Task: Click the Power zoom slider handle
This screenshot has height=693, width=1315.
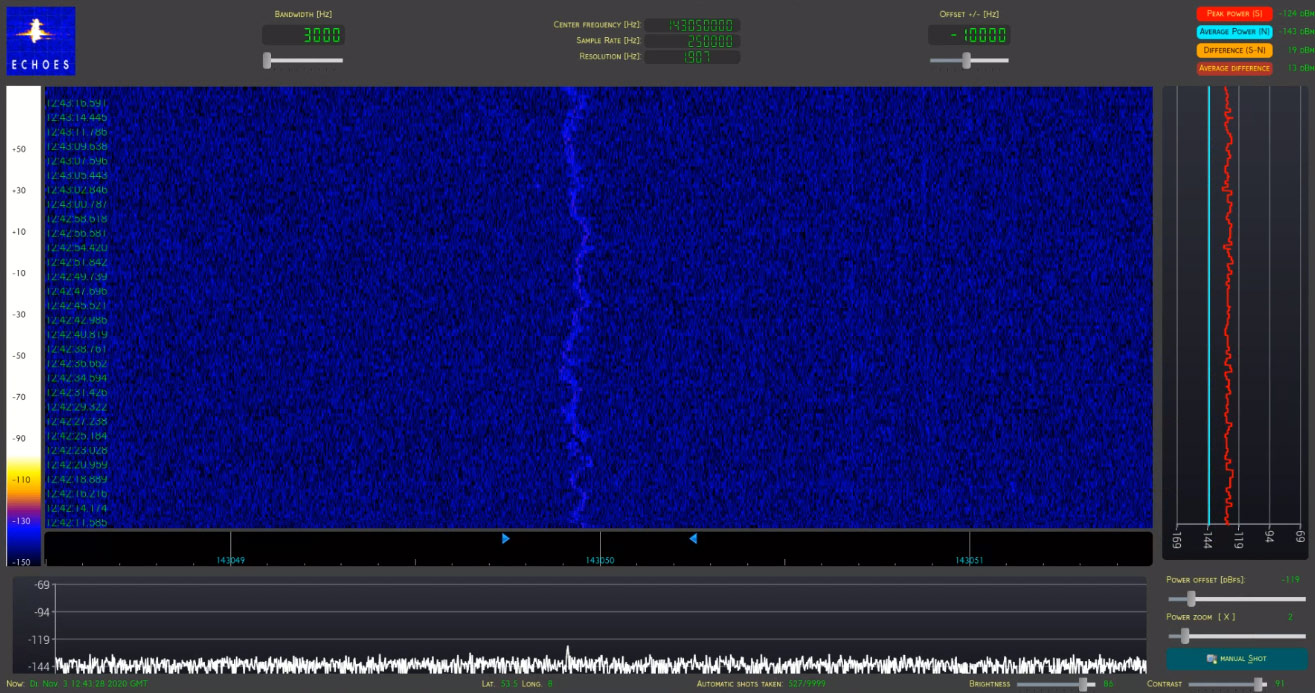Action: point(1185,636)
